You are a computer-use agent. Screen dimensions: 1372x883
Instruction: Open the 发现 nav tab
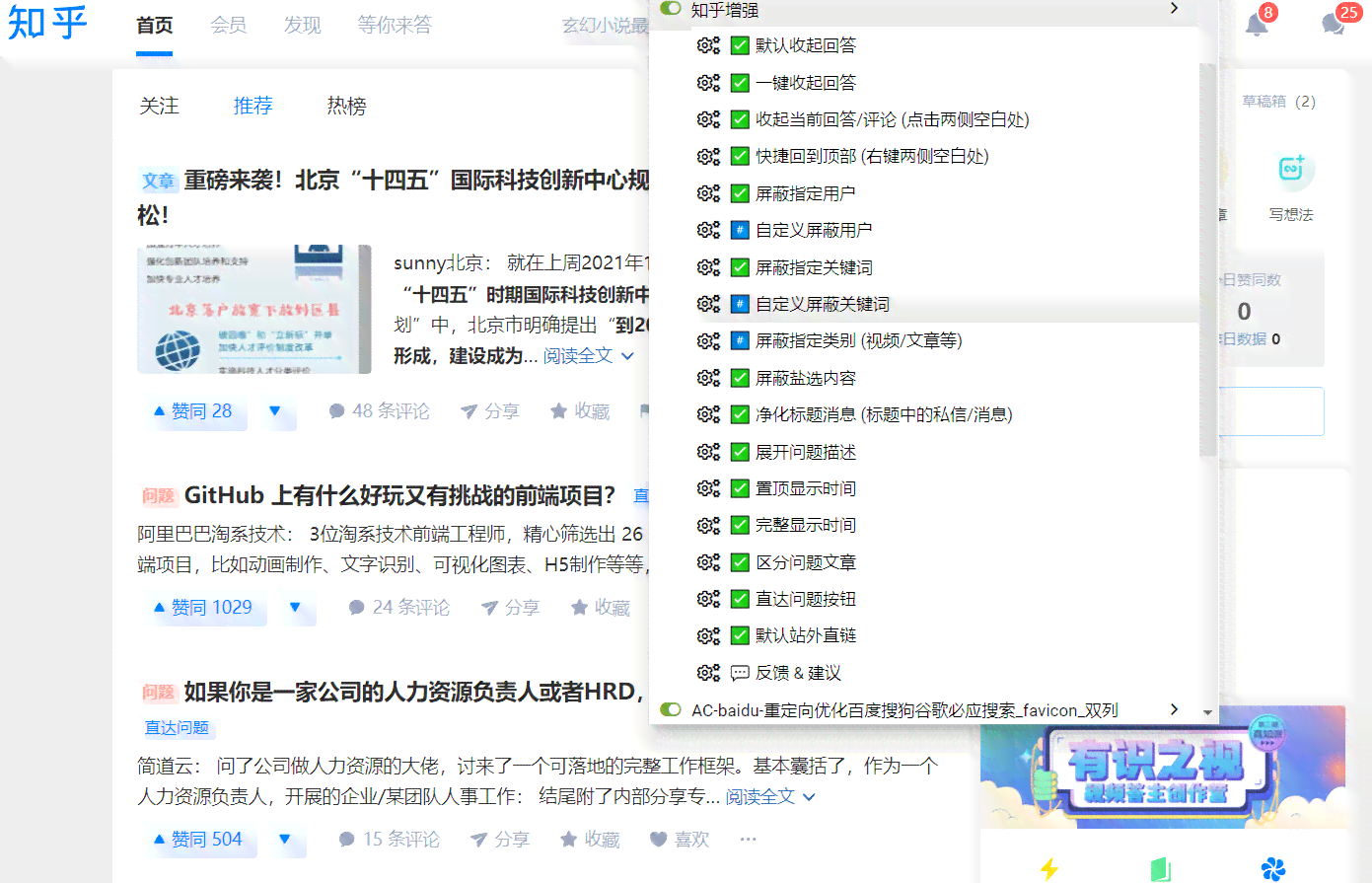click(x=302, y=26)
